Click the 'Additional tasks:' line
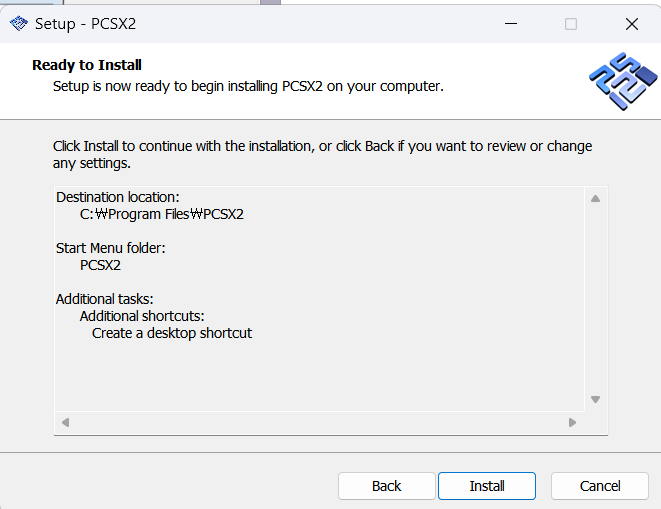 click(105, 299)
